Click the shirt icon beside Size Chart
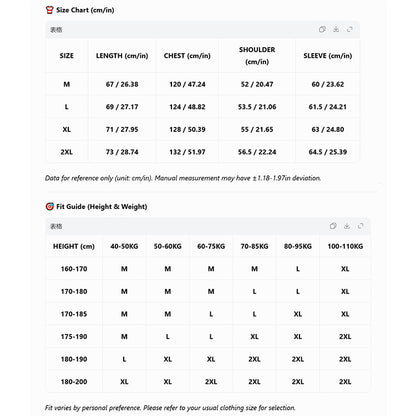416x416 pixels. (49, 10)
